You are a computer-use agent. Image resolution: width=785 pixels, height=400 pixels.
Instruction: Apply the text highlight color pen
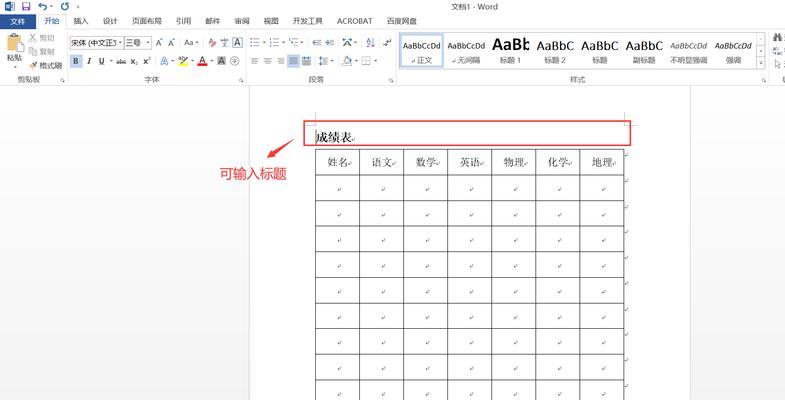(x=183, y=61)
